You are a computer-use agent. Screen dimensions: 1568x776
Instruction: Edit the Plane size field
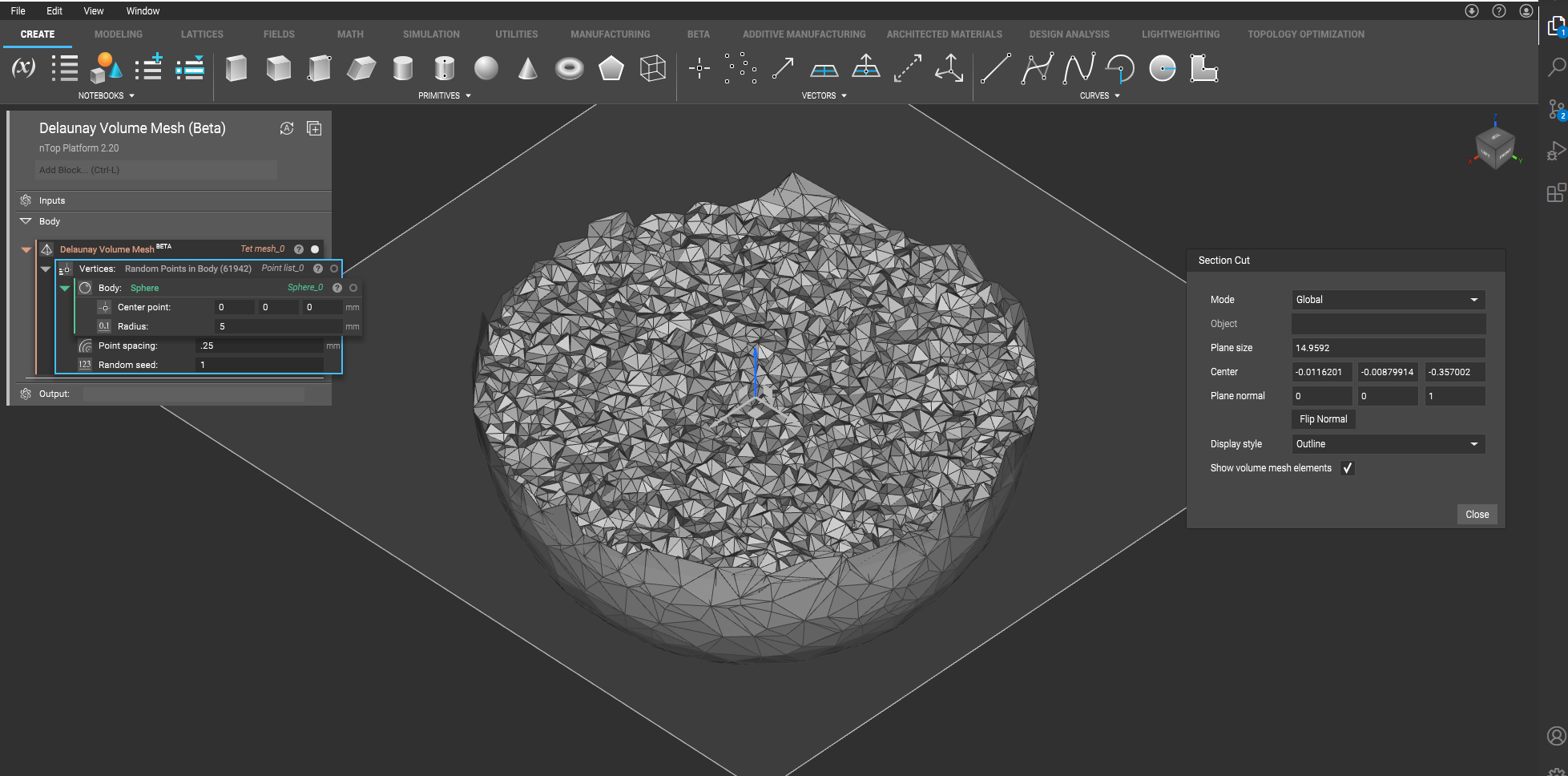tap(1388, 348)
